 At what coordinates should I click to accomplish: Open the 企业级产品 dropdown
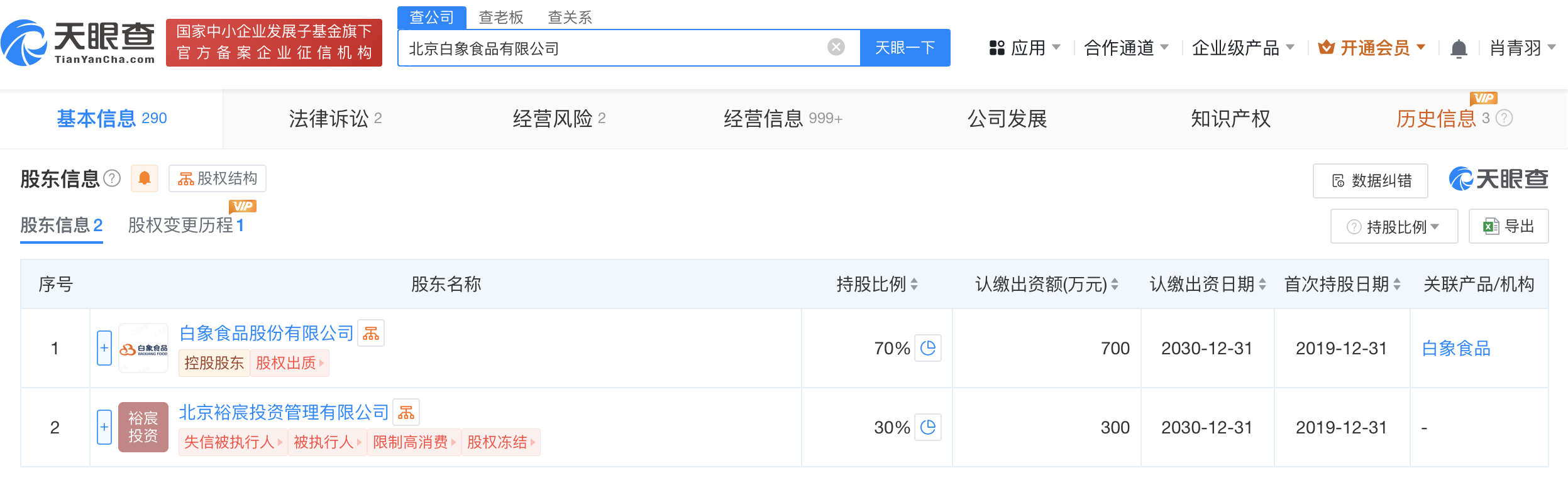(1243, 48)
